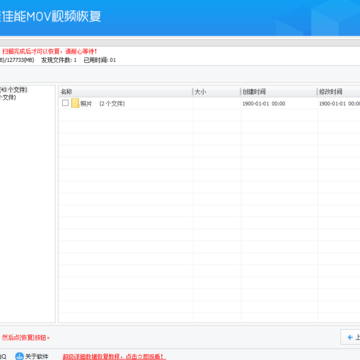Select the 照片 (2 个文件) row name

[103, 104]
